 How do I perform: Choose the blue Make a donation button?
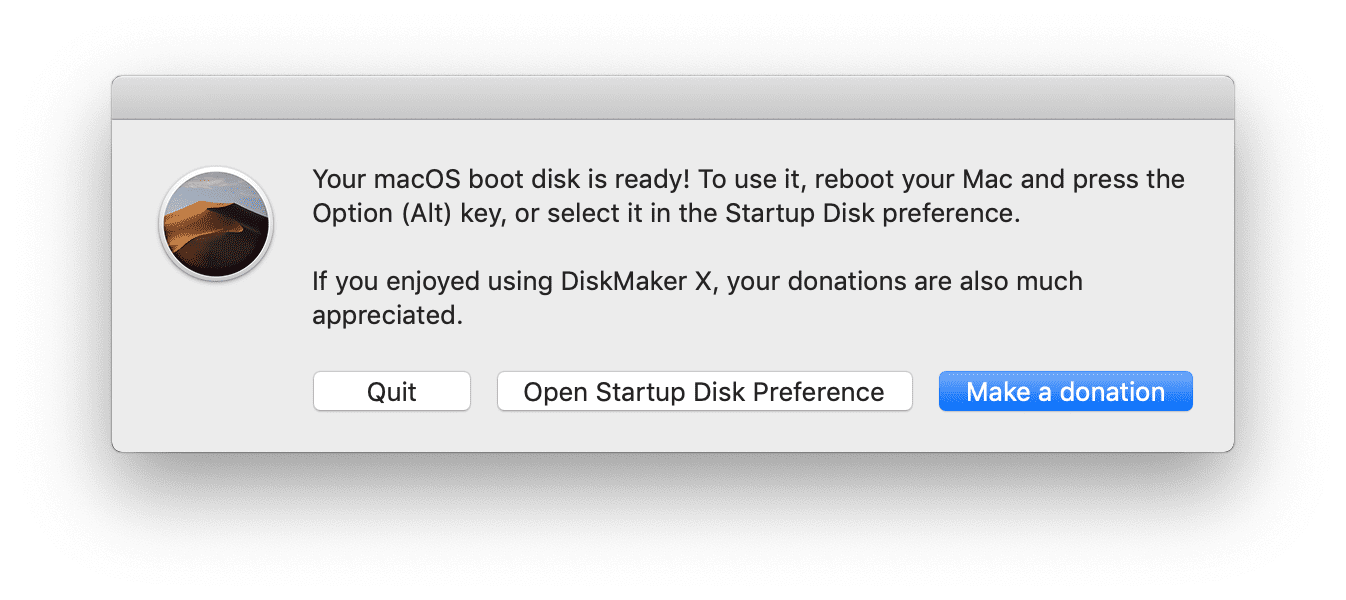[x=1066, y=391]
